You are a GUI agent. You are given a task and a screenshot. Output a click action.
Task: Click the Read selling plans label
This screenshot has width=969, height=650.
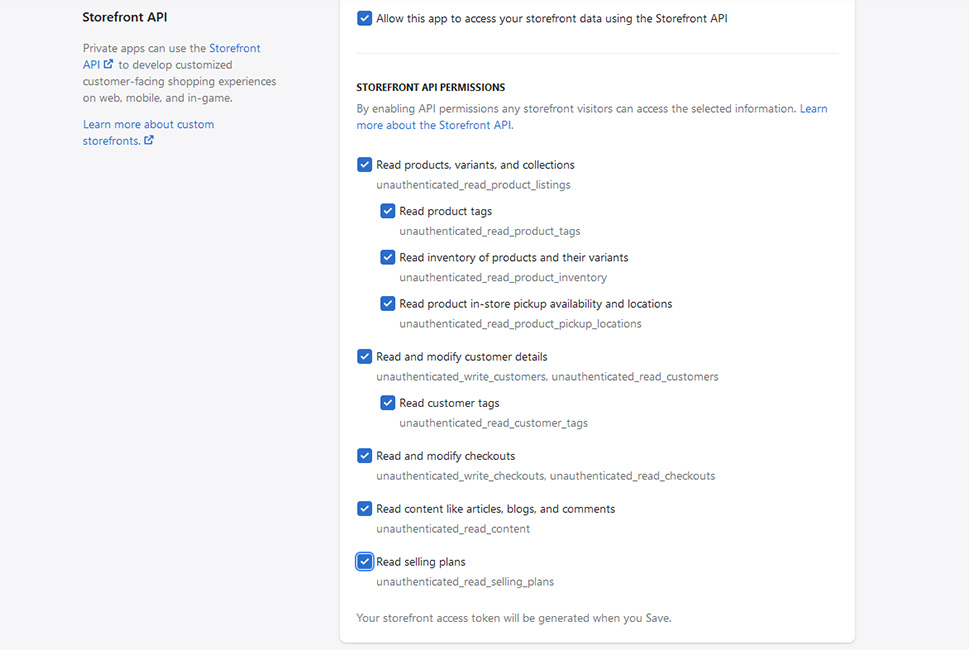tap(421, 562)
